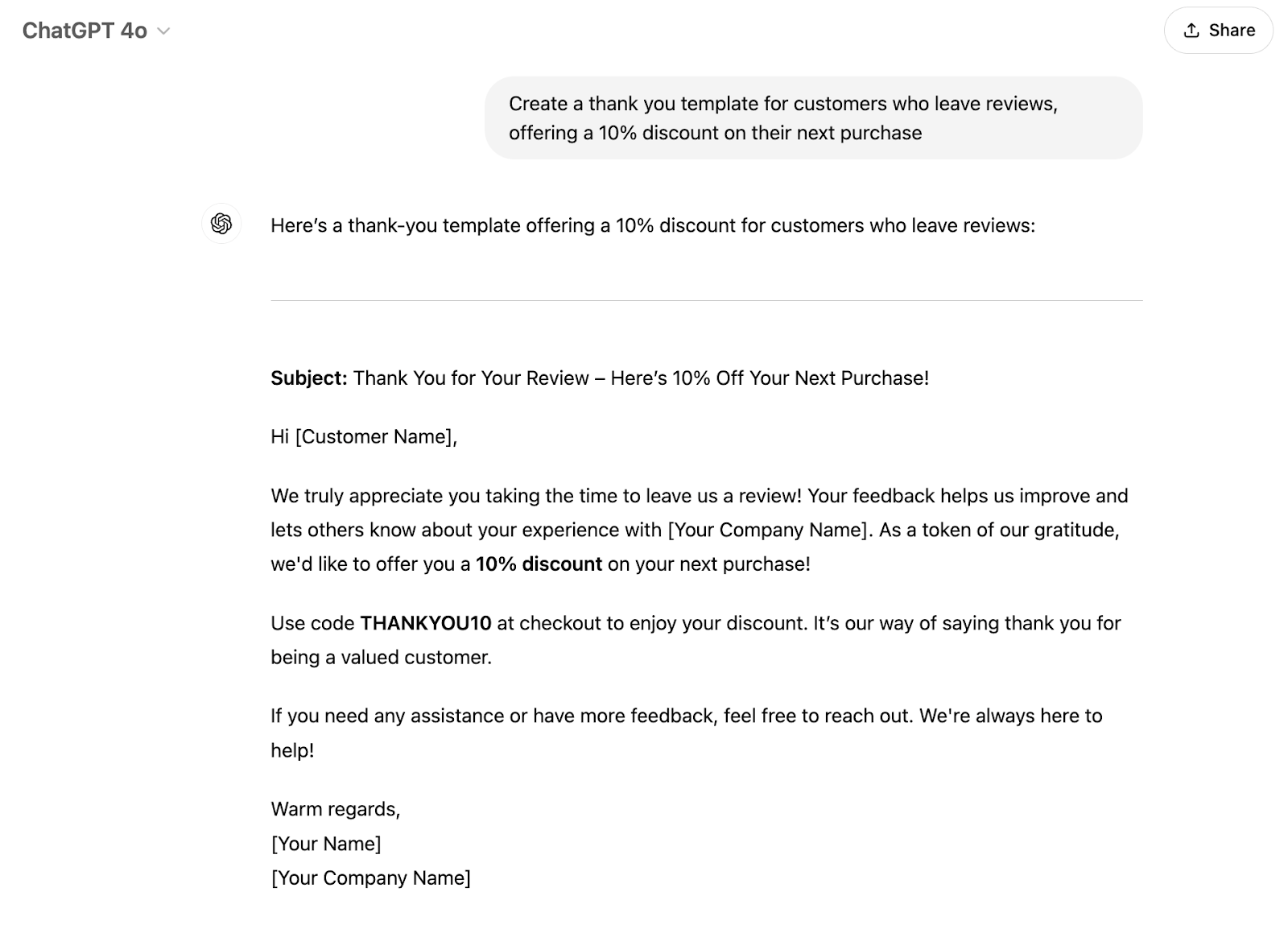Click the "Warm regards," sign-off
This screenshot has height=933, width=1288.
(335, 809)
